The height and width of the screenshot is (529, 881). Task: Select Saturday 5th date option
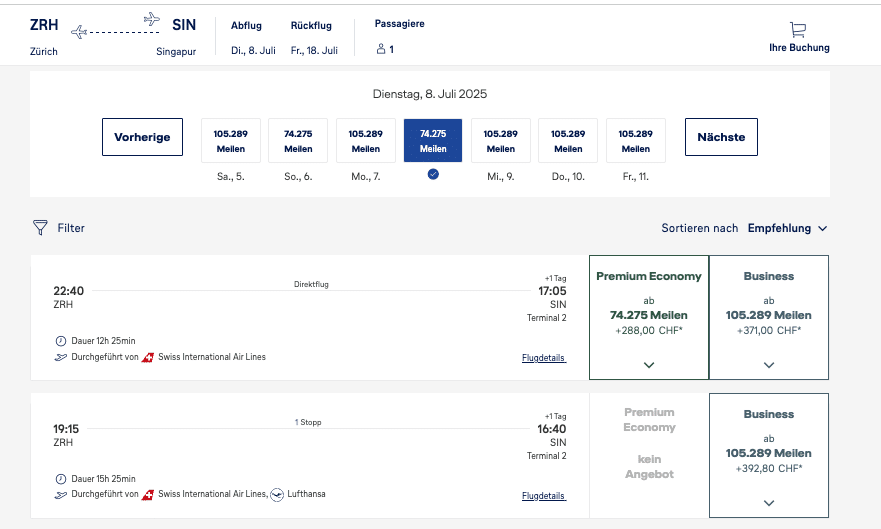[x=230, y=141]
